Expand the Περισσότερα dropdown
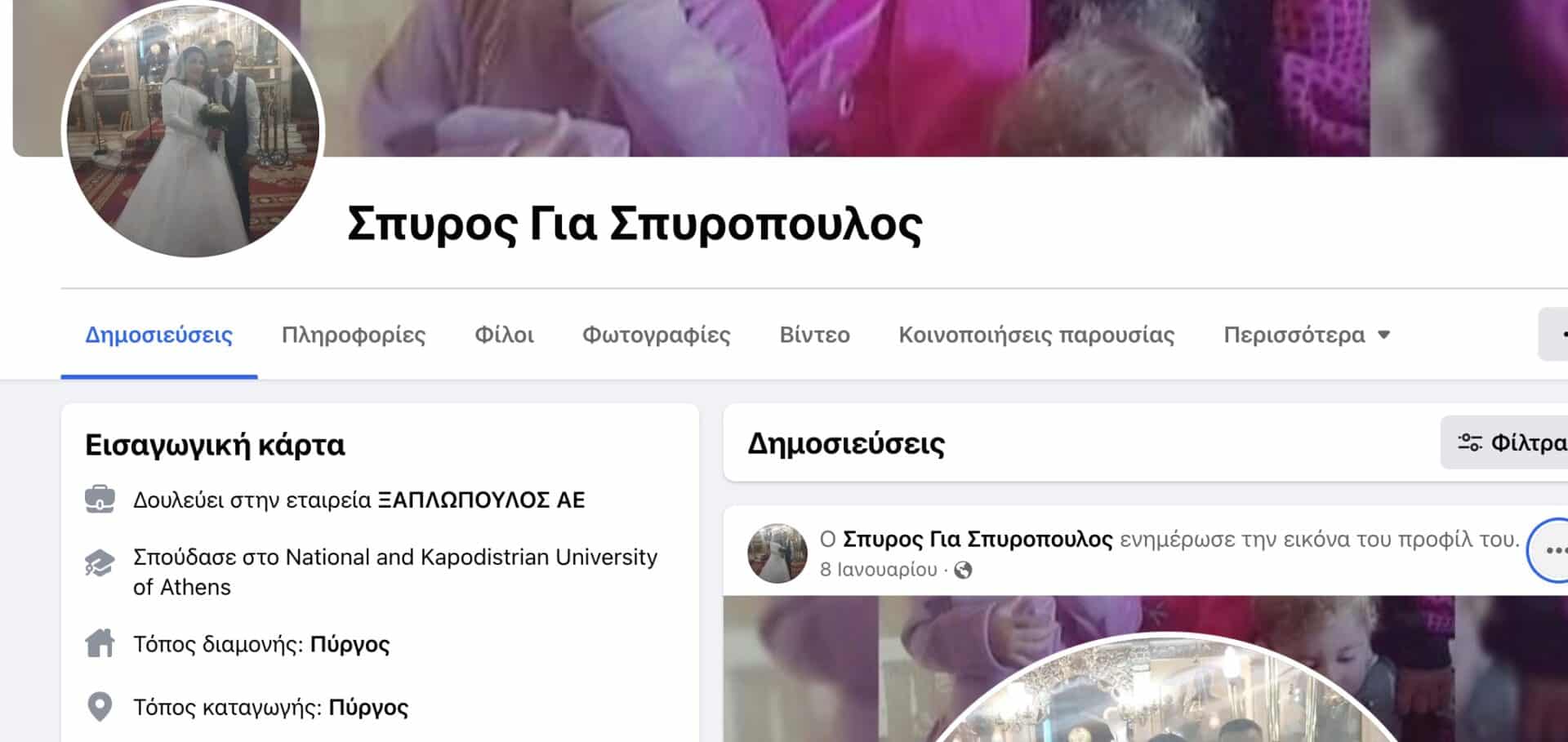 pos(1307,335)
